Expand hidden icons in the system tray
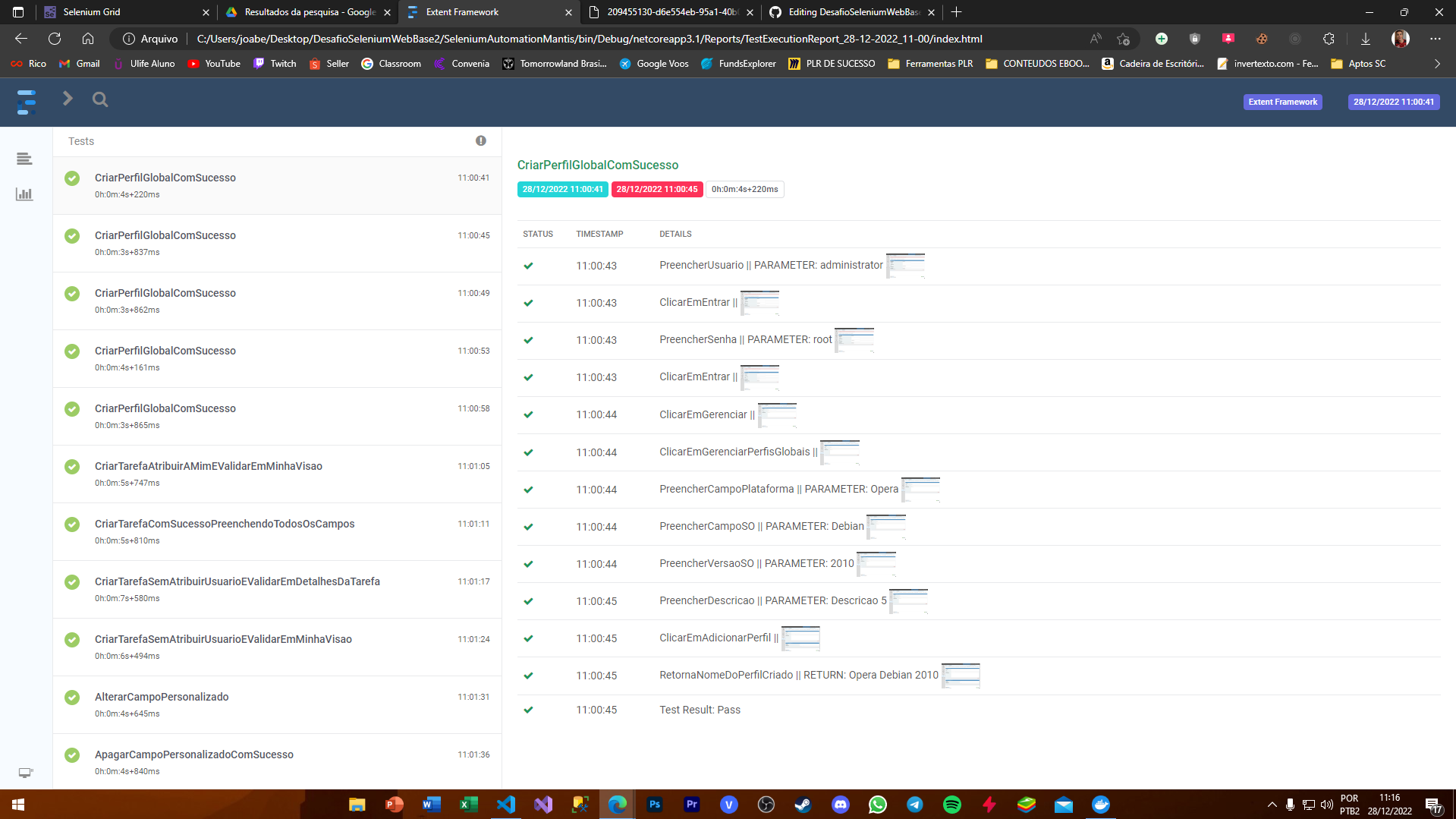The image size is (1456, 819). point(1272,804)
